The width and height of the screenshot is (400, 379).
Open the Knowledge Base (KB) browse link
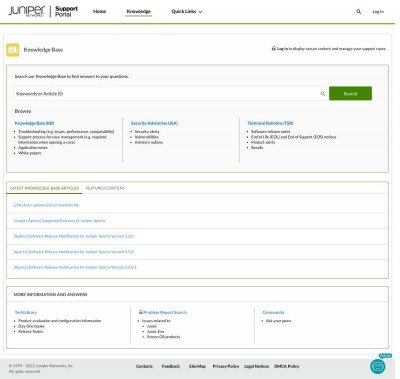click(34, 123)
